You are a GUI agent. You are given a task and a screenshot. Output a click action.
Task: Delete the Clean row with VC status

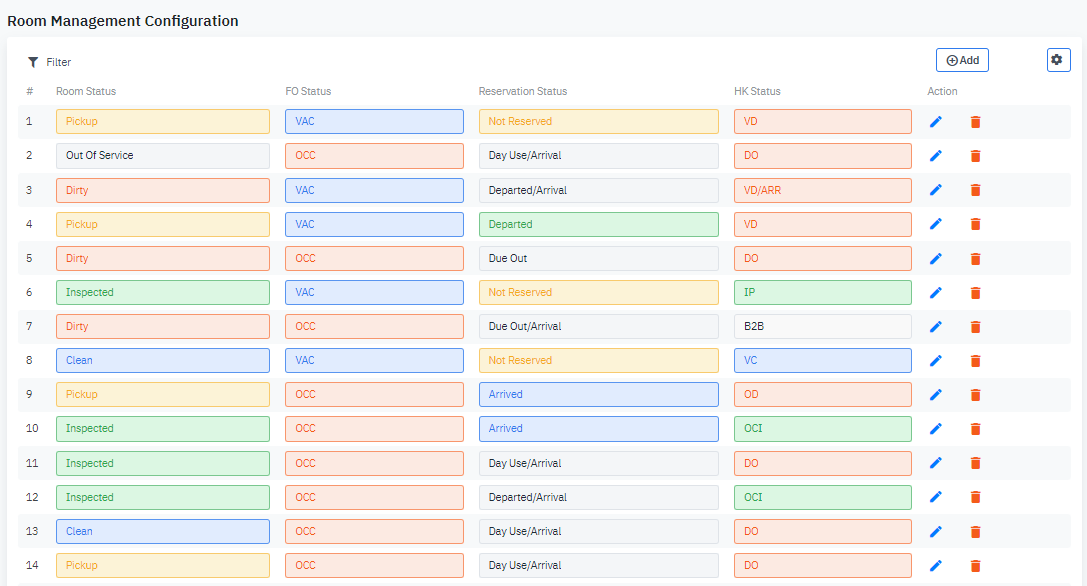pyautogui.click(x=975, y=360)
